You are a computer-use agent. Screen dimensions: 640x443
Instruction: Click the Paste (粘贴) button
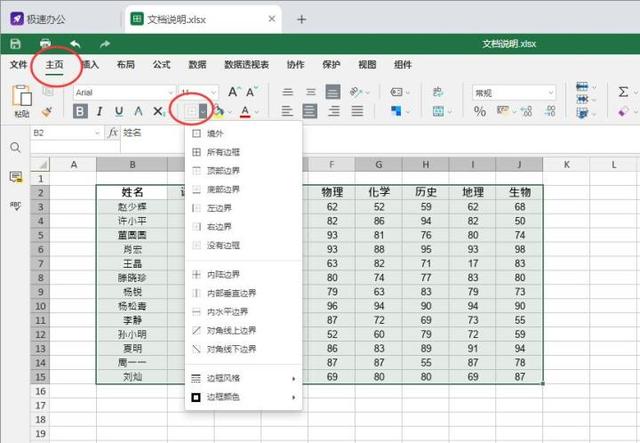22,101
